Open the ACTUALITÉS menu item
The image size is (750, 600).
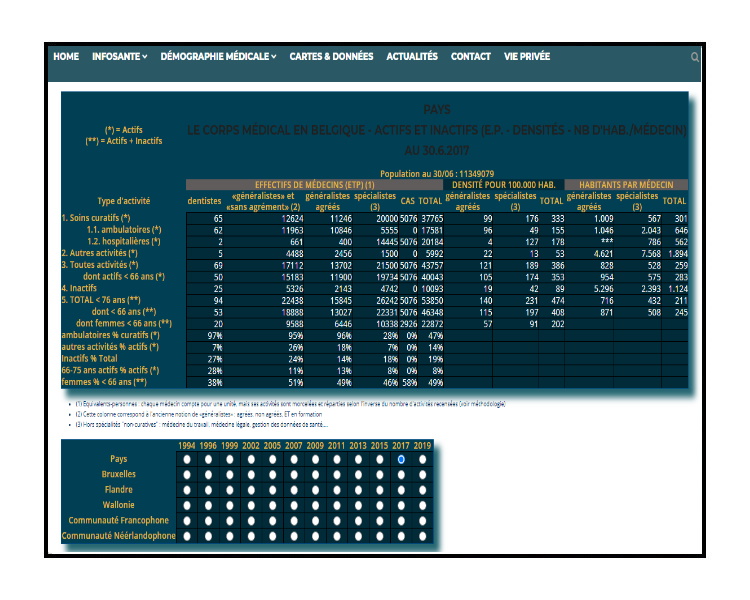click(x=412, y=56)
